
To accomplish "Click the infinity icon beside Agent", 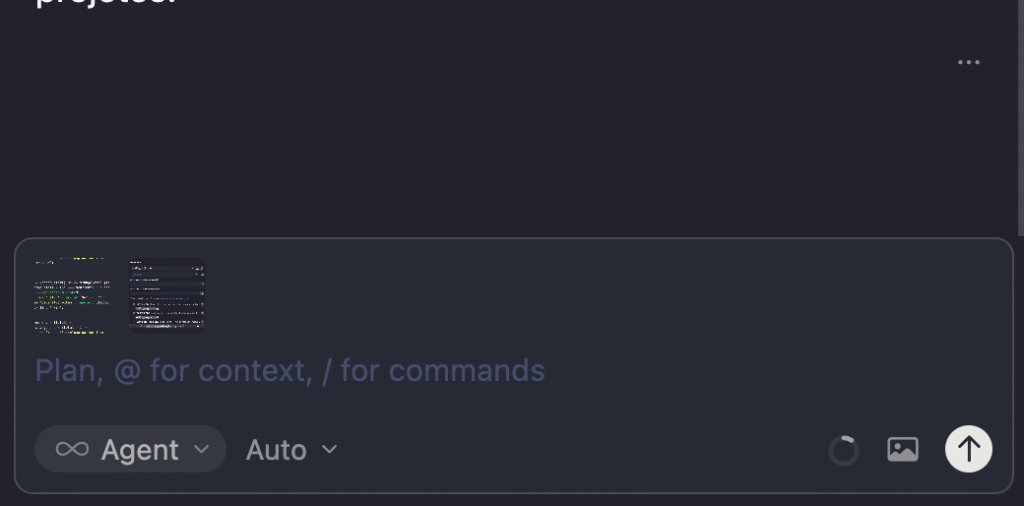I will 72,450.
